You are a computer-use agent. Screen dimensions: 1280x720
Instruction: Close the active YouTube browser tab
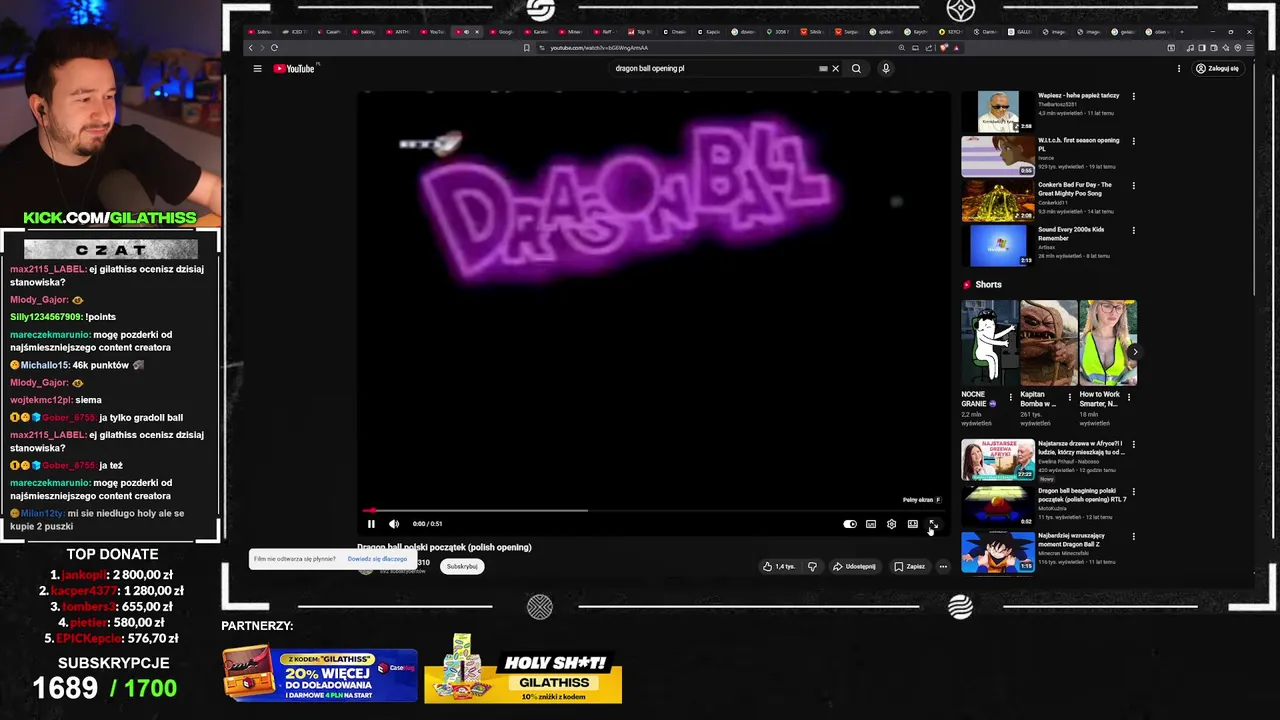point(477,32)
